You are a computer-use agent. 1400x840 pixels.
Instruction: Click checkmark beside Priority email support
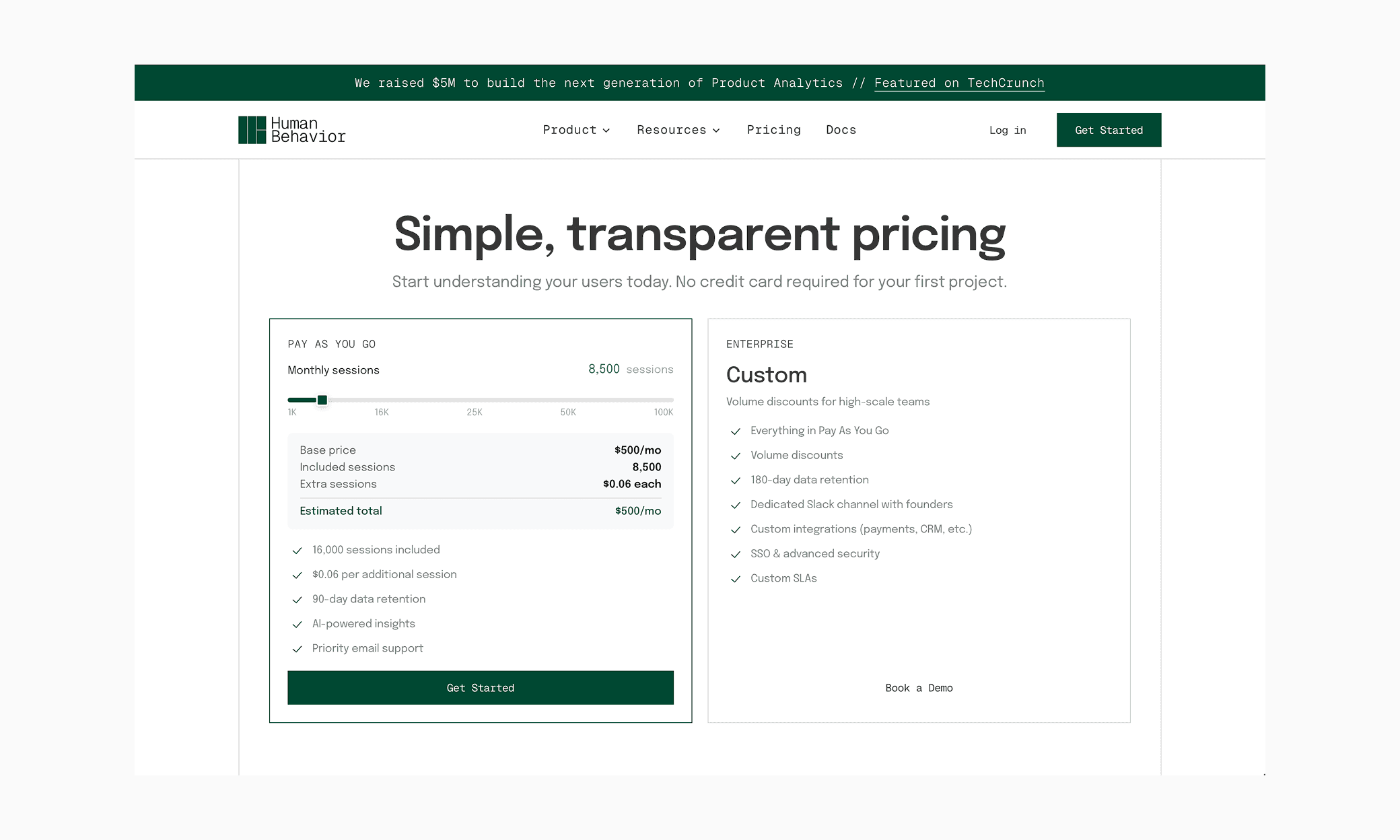coord(297,649)
